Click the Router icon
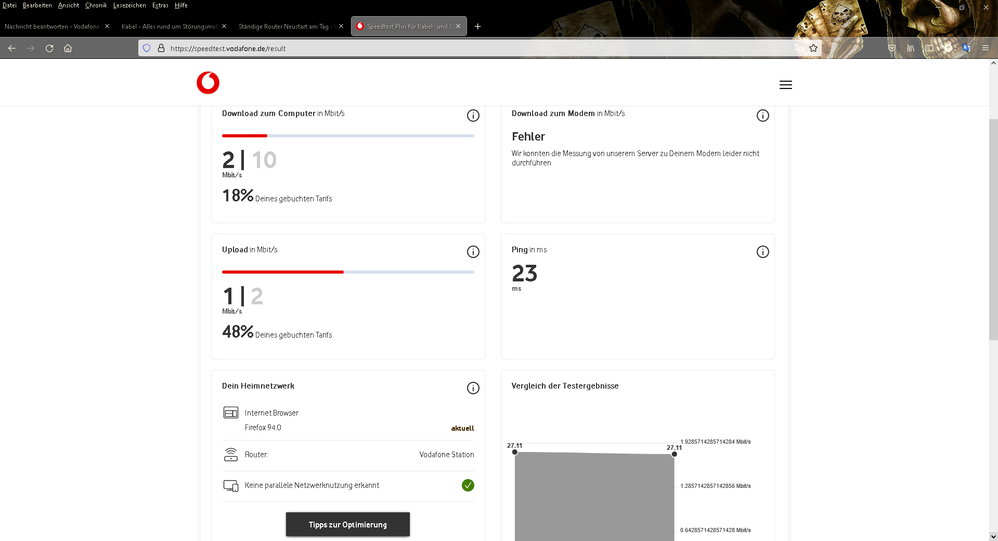 pos(230,454)
